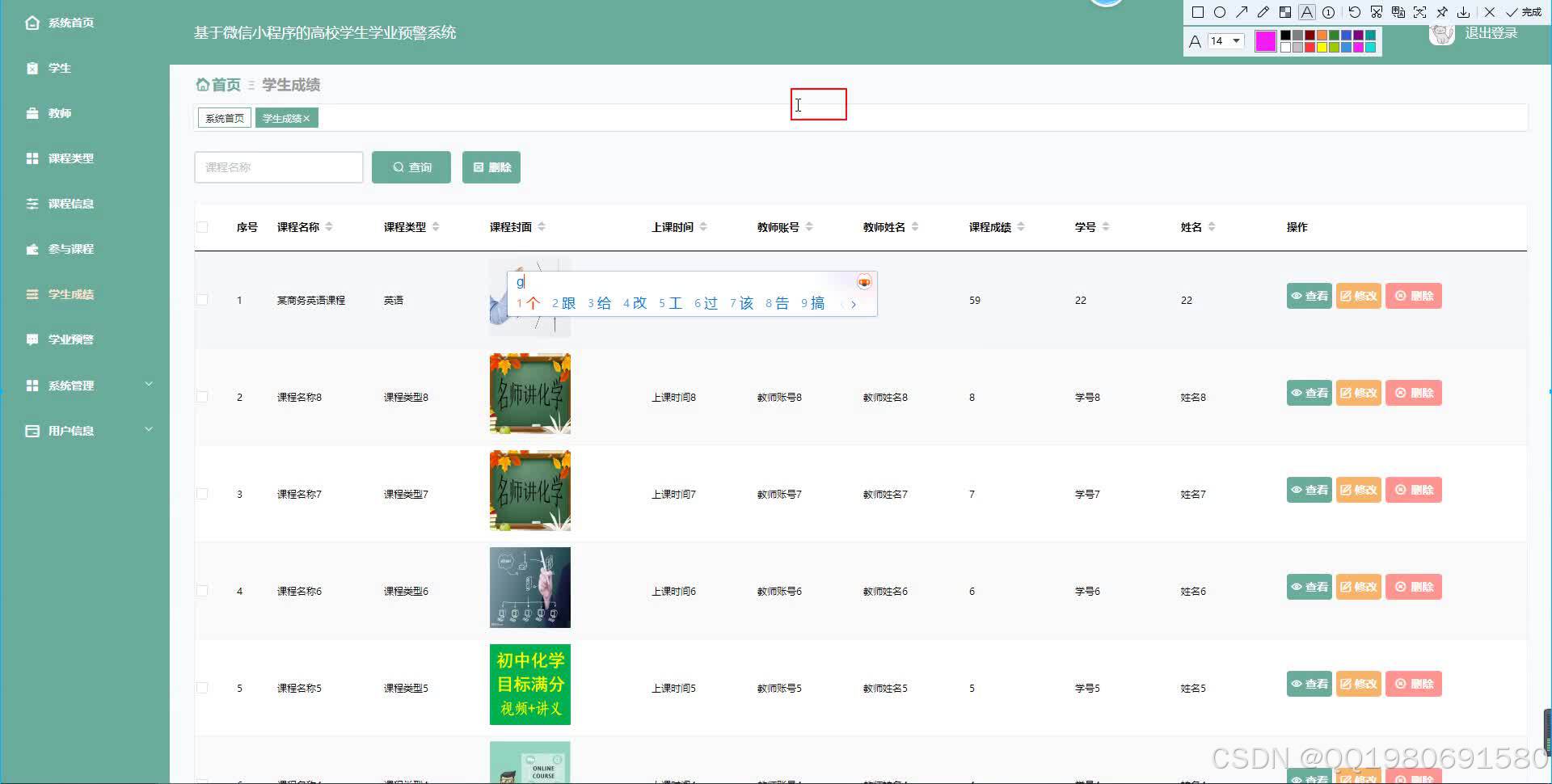Click the scissors screenshot tool
The width and height of the screenshot is (1552, 784).
(x=1377, y=12)
